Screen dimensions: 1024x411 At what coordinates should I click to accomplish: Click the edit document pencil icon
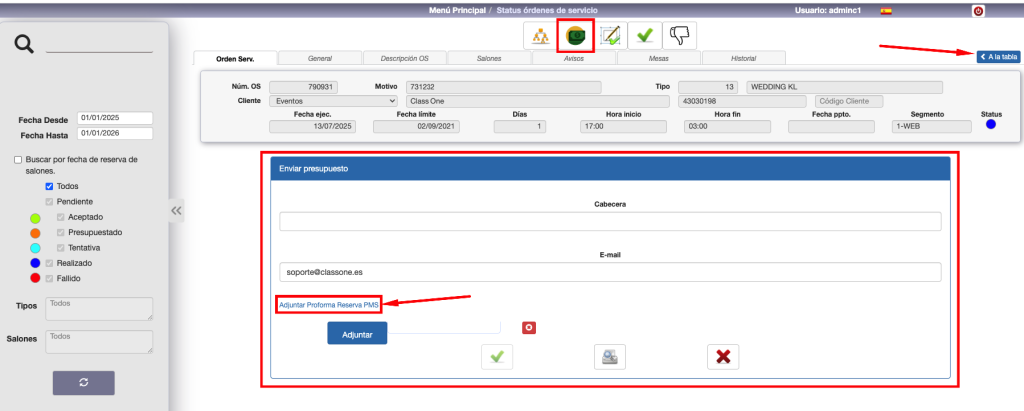click(x=610, y=36)
